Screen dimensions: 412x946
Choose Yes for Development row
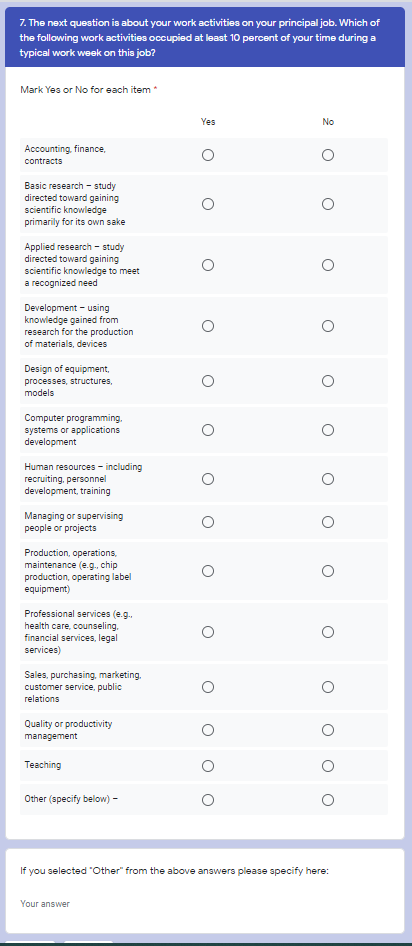208,326
